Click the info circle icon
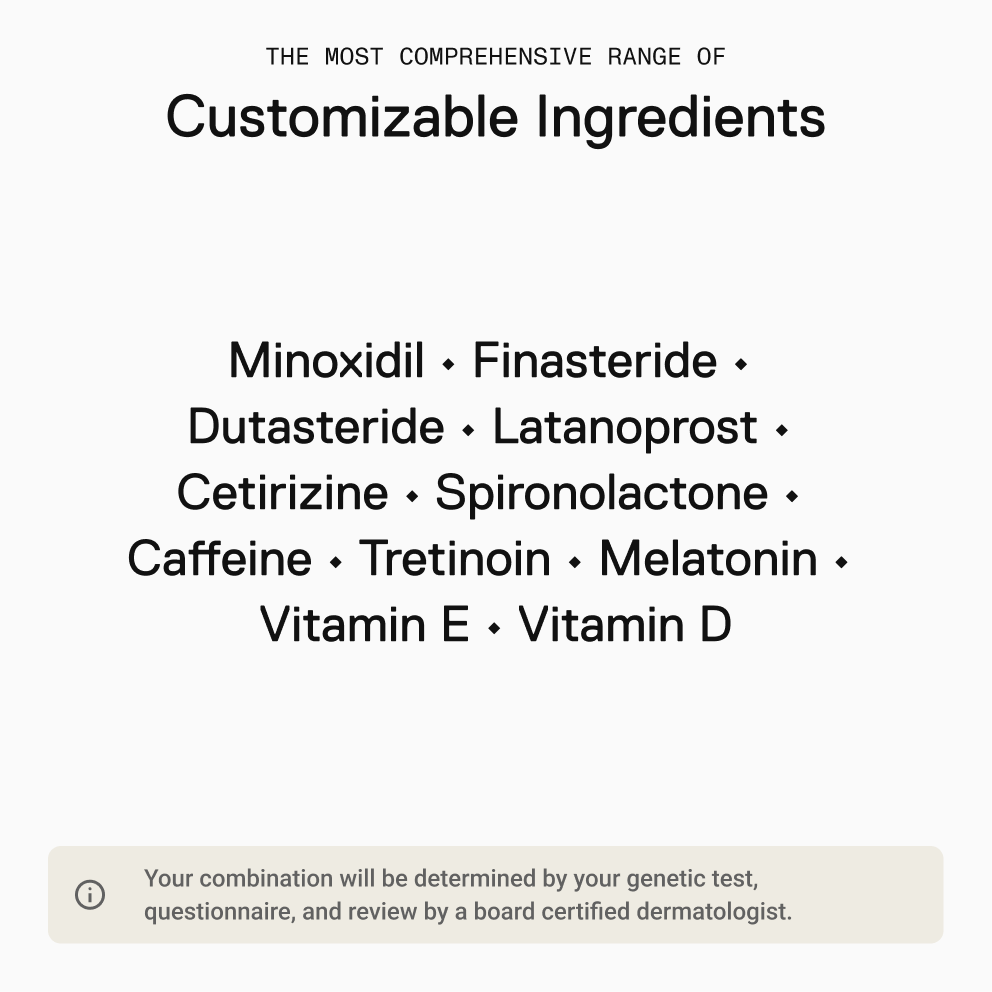The height and width of the screenshot is (992, 992). click(x=90, y=895)
